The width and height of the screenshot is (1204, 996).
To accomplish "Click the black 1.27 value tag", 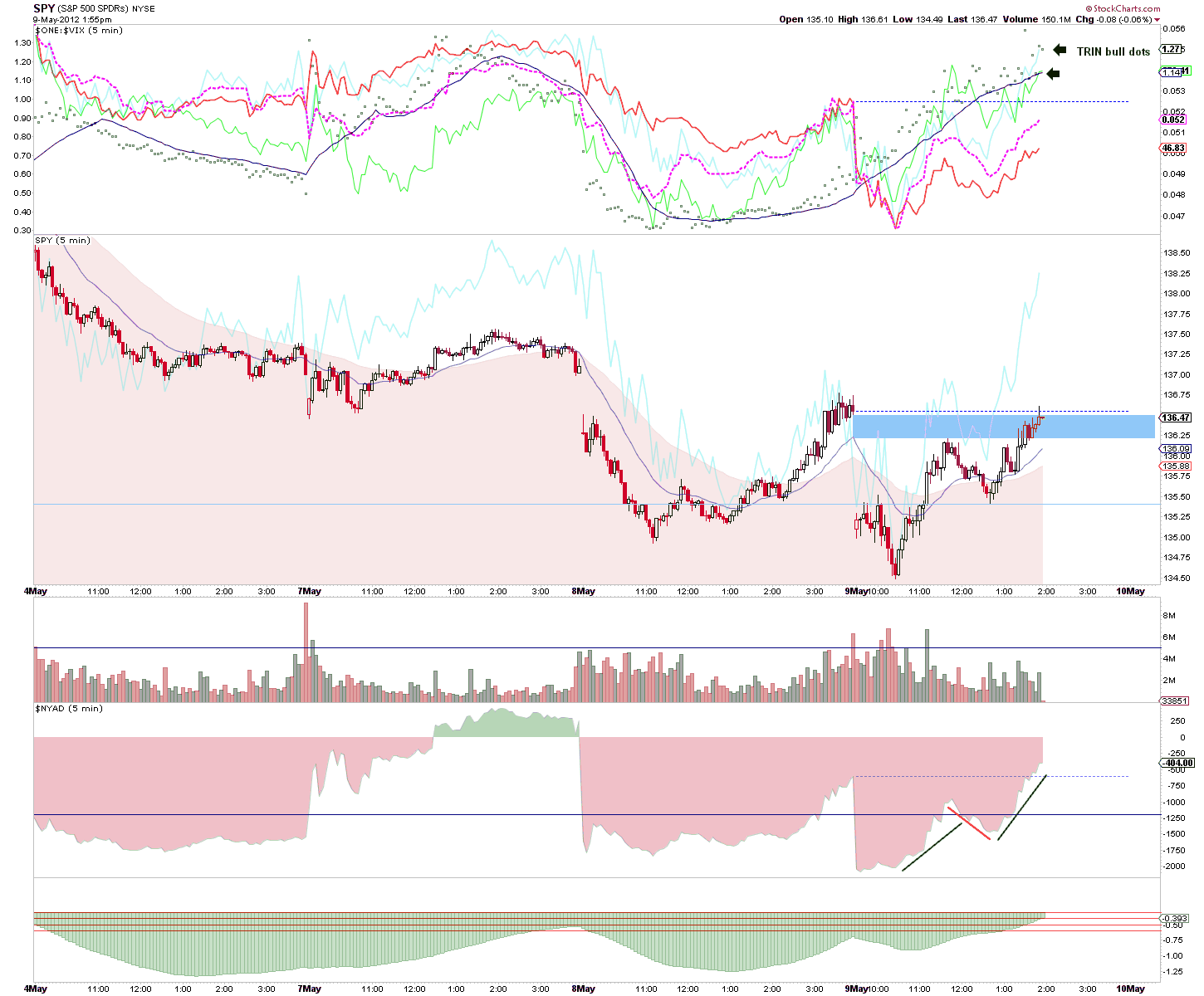I will pos(1172,49).
